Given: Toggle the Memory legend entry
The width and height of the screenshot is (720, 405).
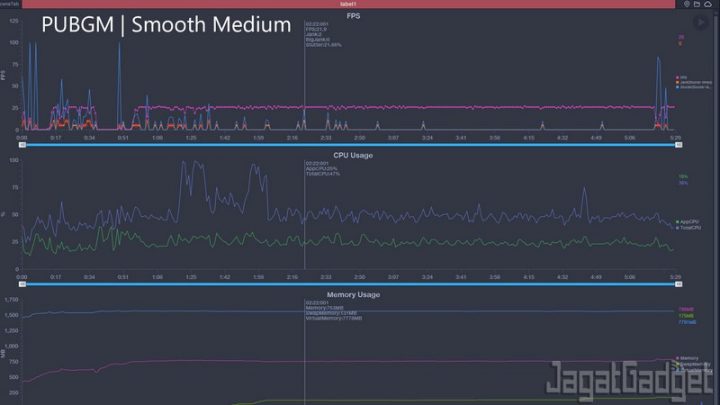Looking at the screenshot, I should [x=687, y=358].
